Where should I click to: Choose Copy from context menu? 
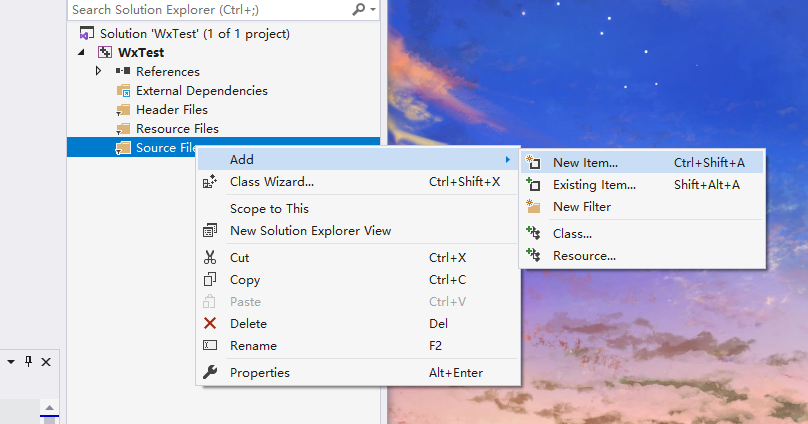pyautogui.click(x=357, y=280)
